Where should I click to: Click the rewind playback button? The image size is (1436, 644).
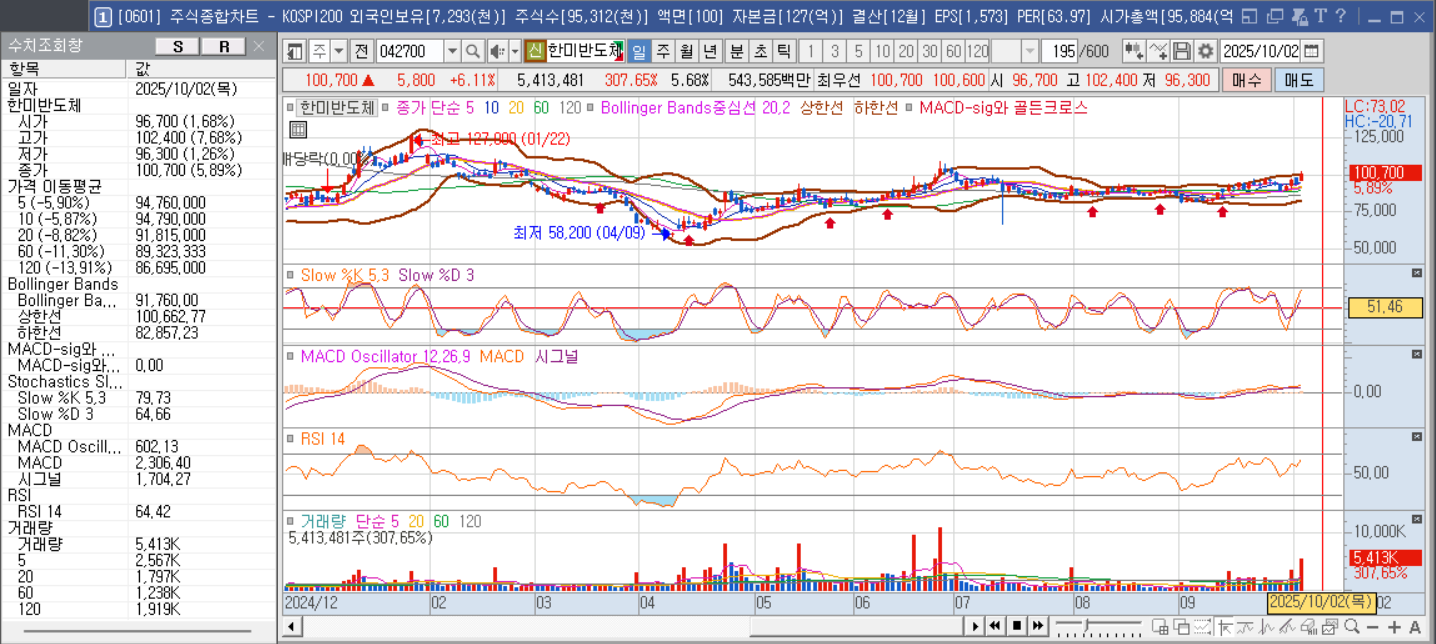996,626
